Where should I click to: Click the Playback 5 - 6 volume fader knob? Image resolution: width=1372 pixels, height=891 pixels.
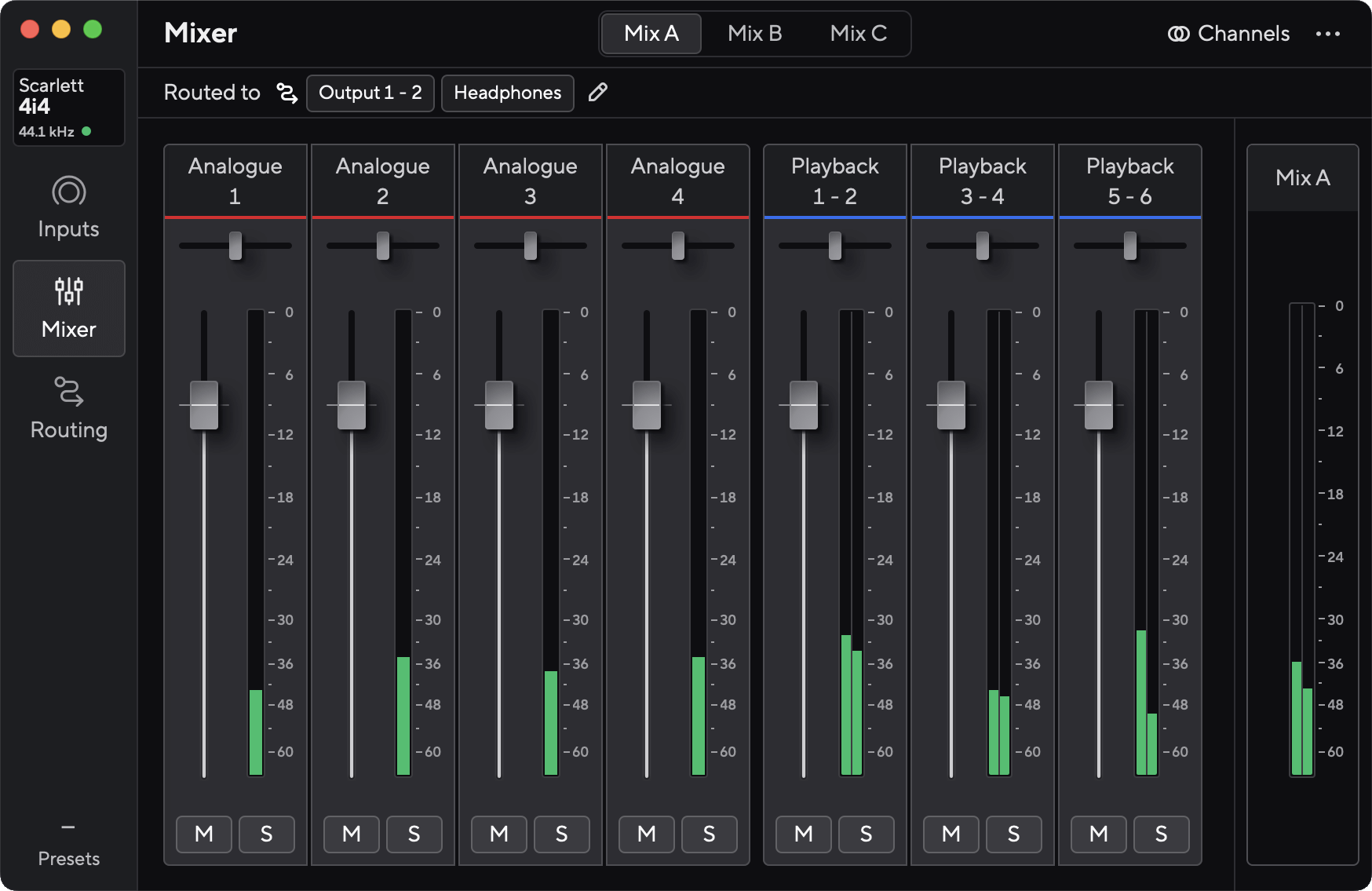pyautogui.click(x=1099, y=405)
